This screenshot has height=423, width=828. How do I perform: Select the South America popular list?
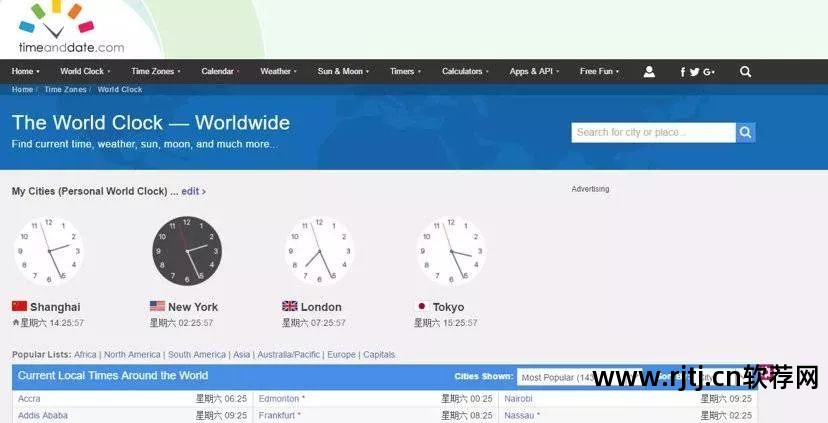click(197, 355)
